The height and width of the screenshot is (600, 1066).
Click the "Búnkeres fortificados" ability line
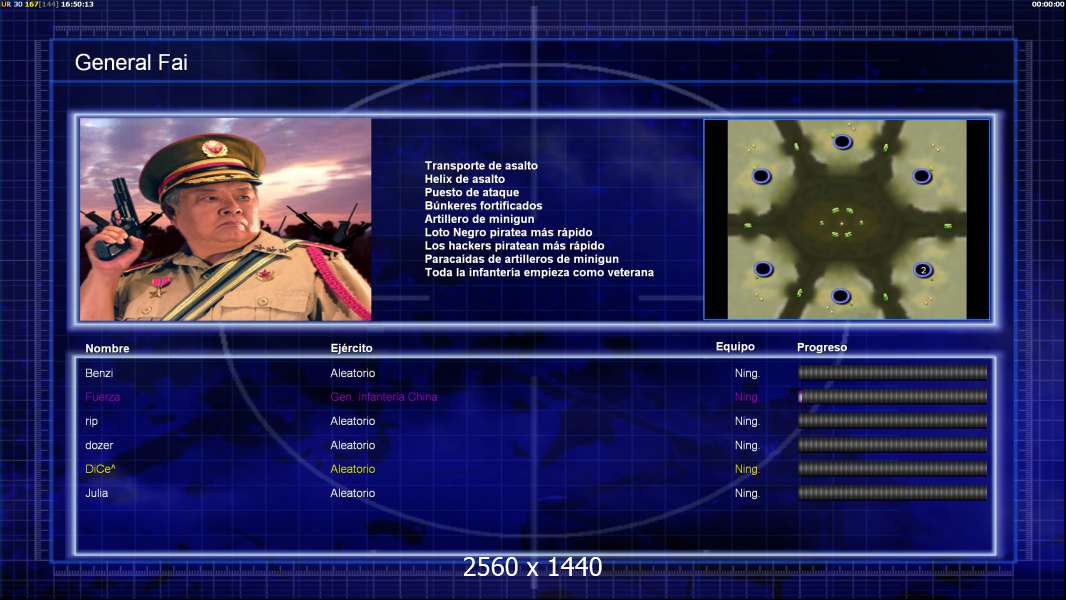click(483, 205)
